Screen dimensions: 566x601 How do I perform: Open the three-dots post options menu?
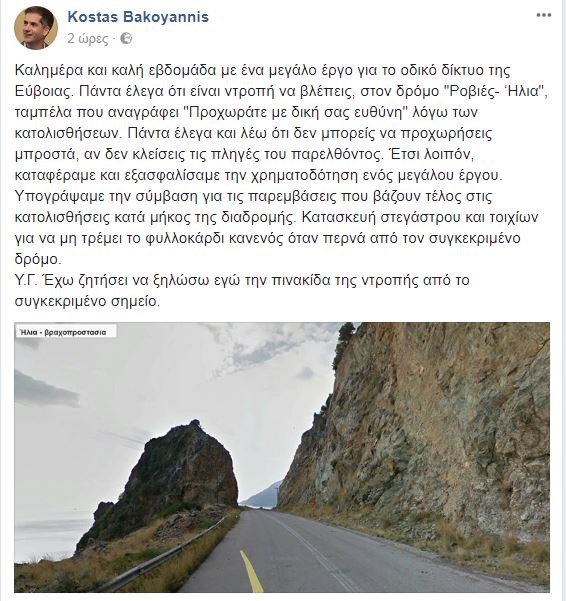[x=543, y=16]
